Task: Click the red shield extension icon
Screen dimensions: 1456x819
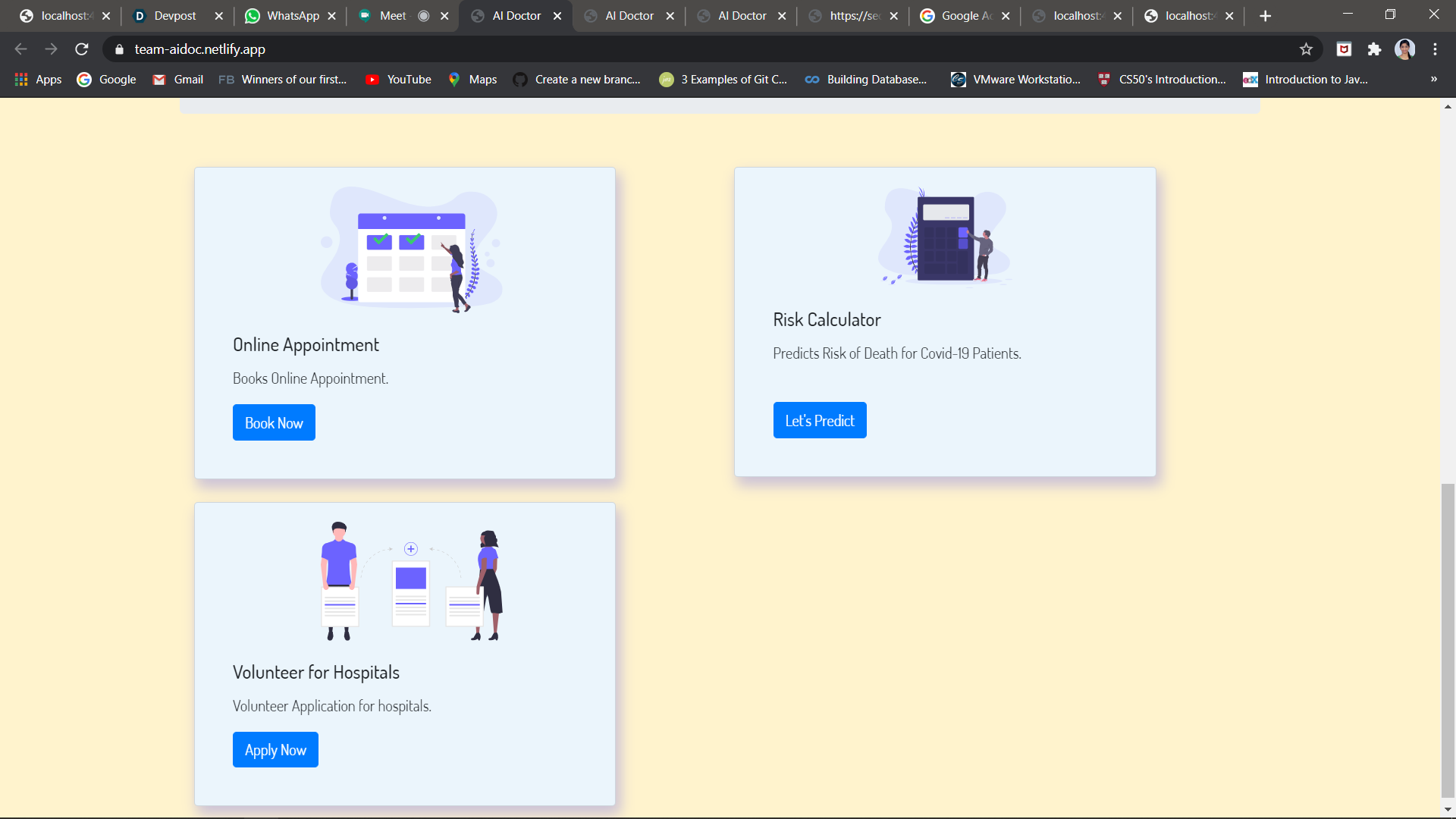Action: point(1344,49)
